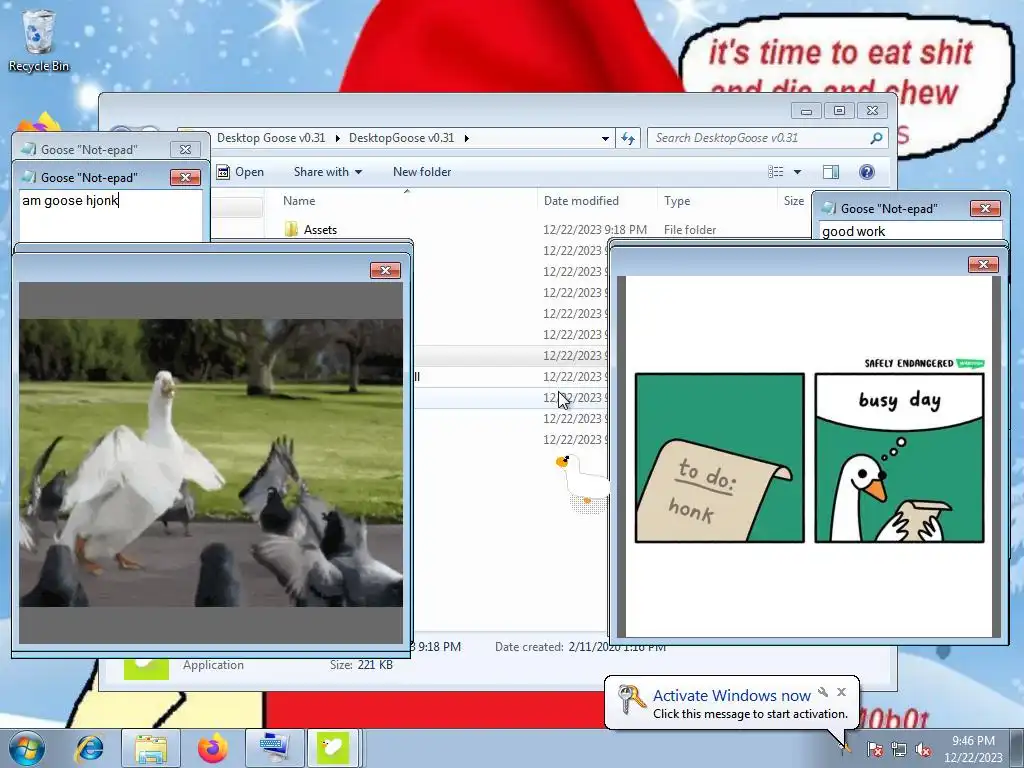Click the search magnifier icon in Explorer

(876, 138)
